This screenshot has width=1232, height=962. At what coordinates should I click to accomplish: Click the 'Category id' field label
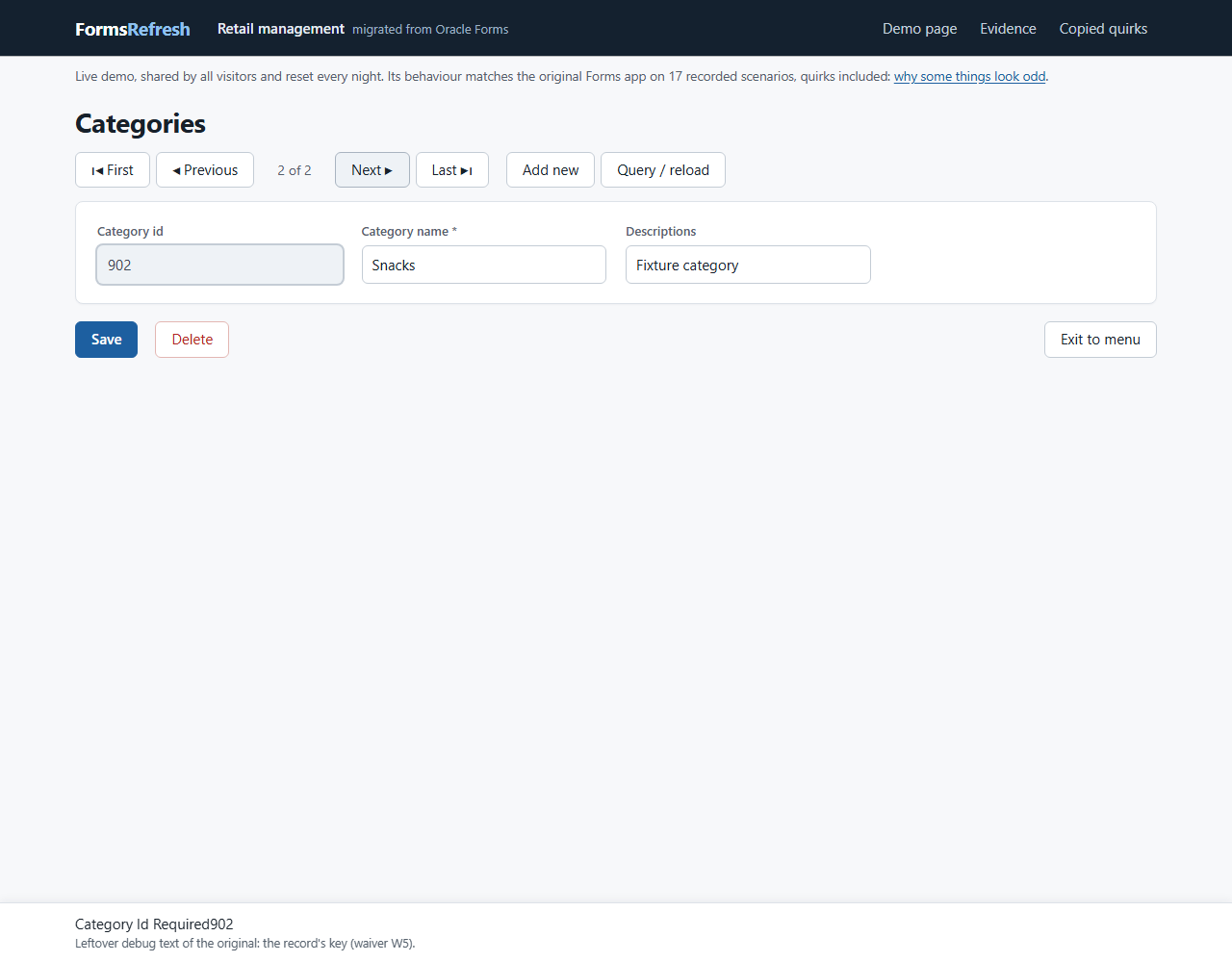[x=130, y=232]
